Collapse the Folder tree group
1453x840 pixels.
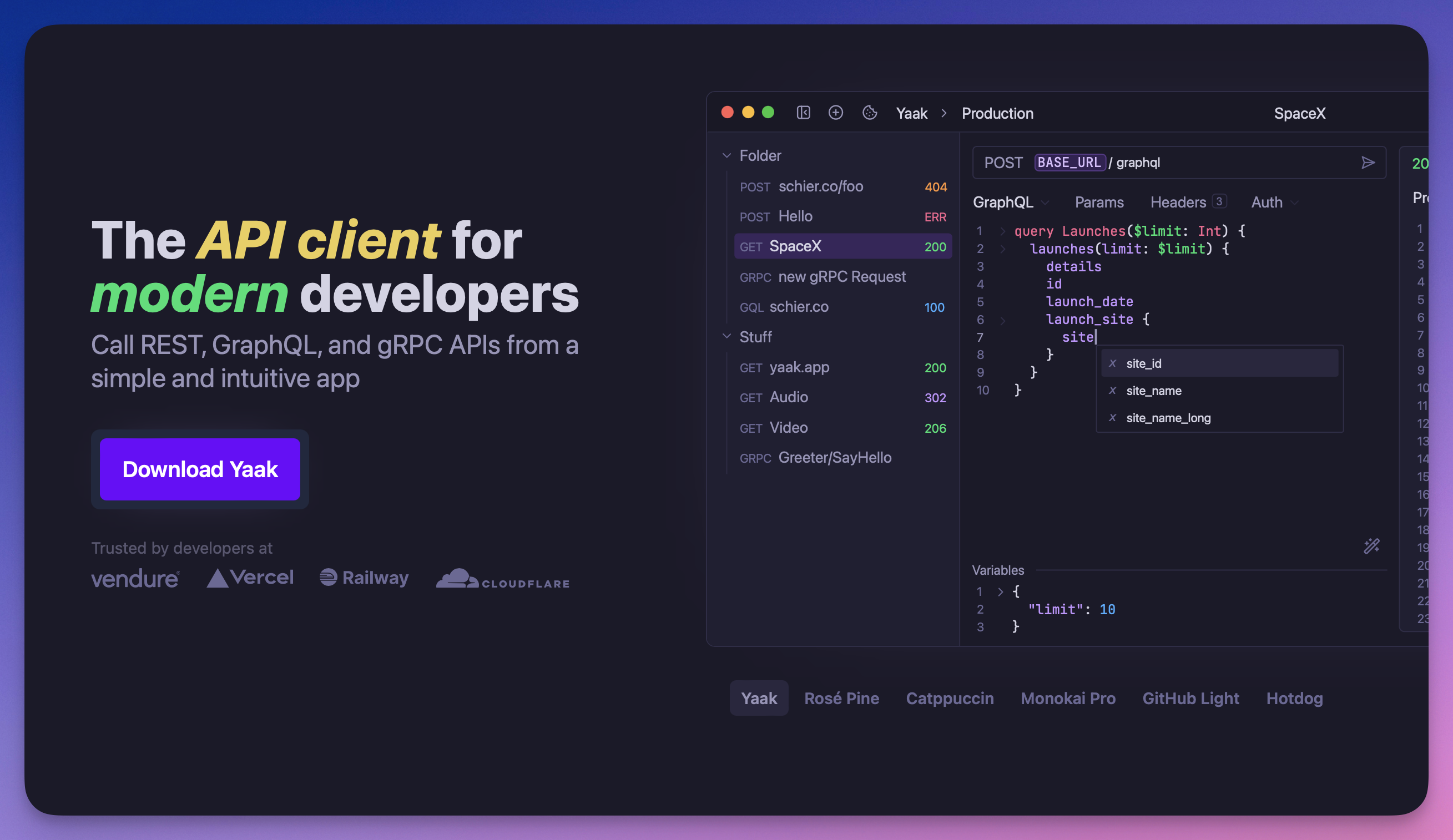(726, 156)
